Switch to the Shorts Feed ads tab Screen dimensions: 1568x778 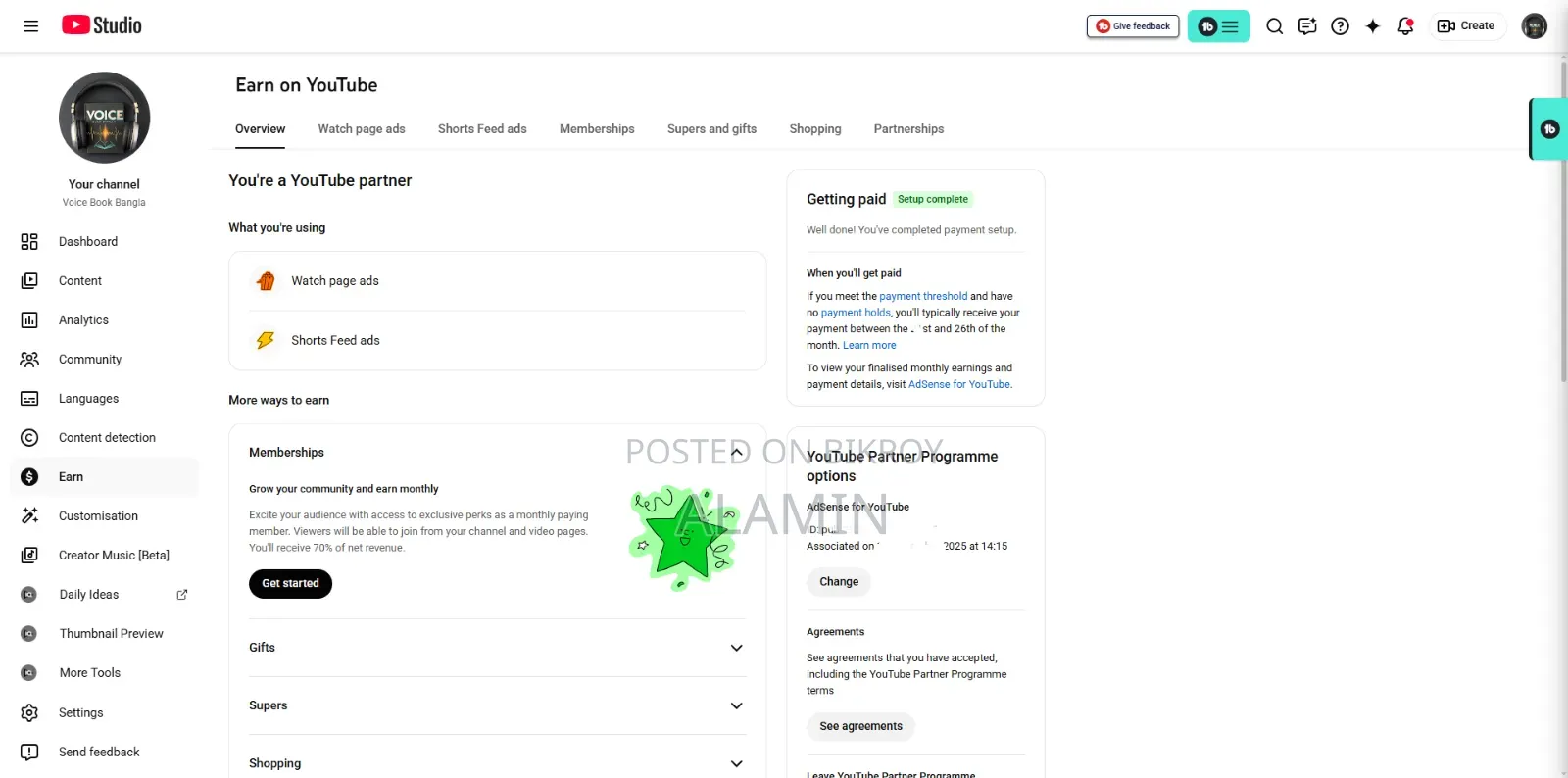pyautogui.click(x=482, y=129)
